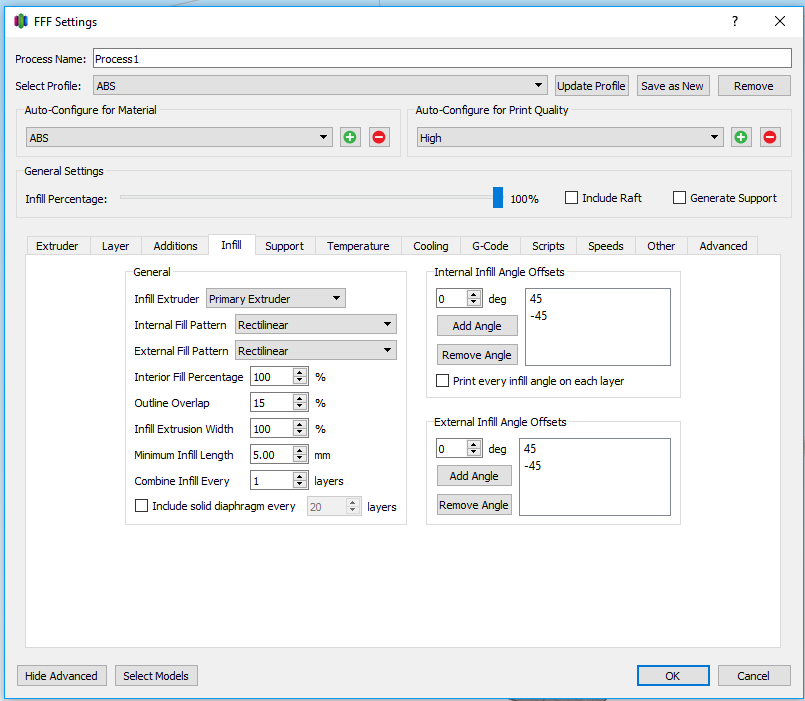805x701 pixels.
Task: Remove ABS material with red minus icon
Action: coord(379,137)
